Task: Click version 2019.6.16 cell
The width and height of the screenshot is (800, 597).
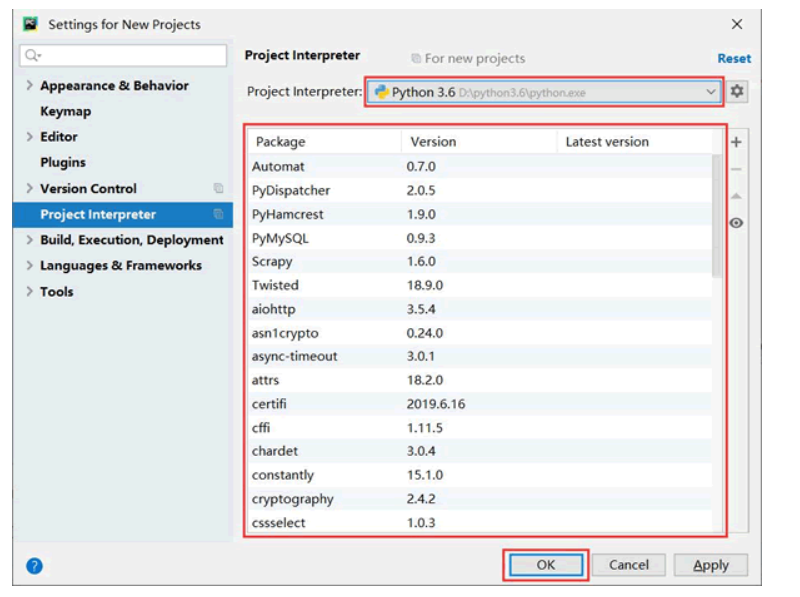Action: pyautogui.click(x=436, y=404)
